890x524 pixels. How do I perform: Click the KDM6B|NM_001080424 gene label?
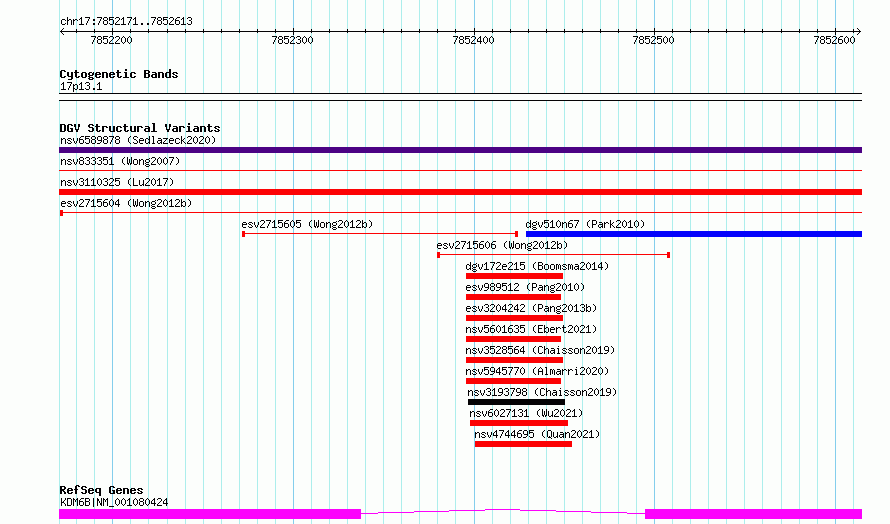pyautogui.click(x=114, y=502)
